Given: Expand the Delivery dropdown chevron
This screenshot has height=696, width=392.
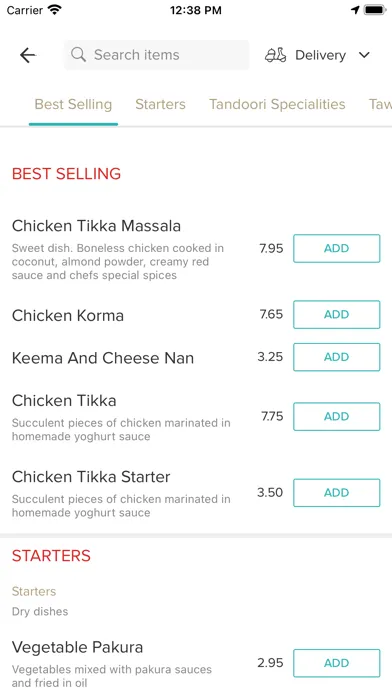Looking at the screenshot, I should [x=364, y=55].
